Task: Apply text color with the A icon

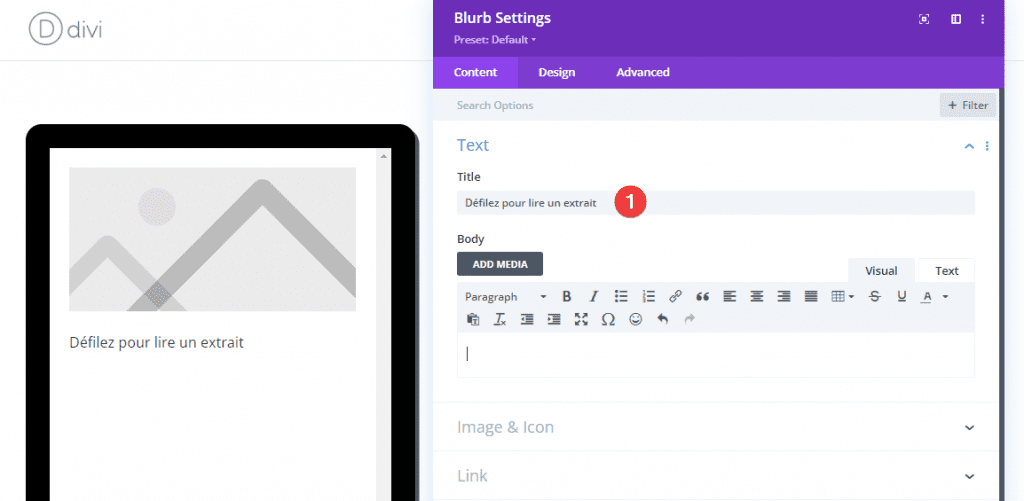Action: coord(926,297)
